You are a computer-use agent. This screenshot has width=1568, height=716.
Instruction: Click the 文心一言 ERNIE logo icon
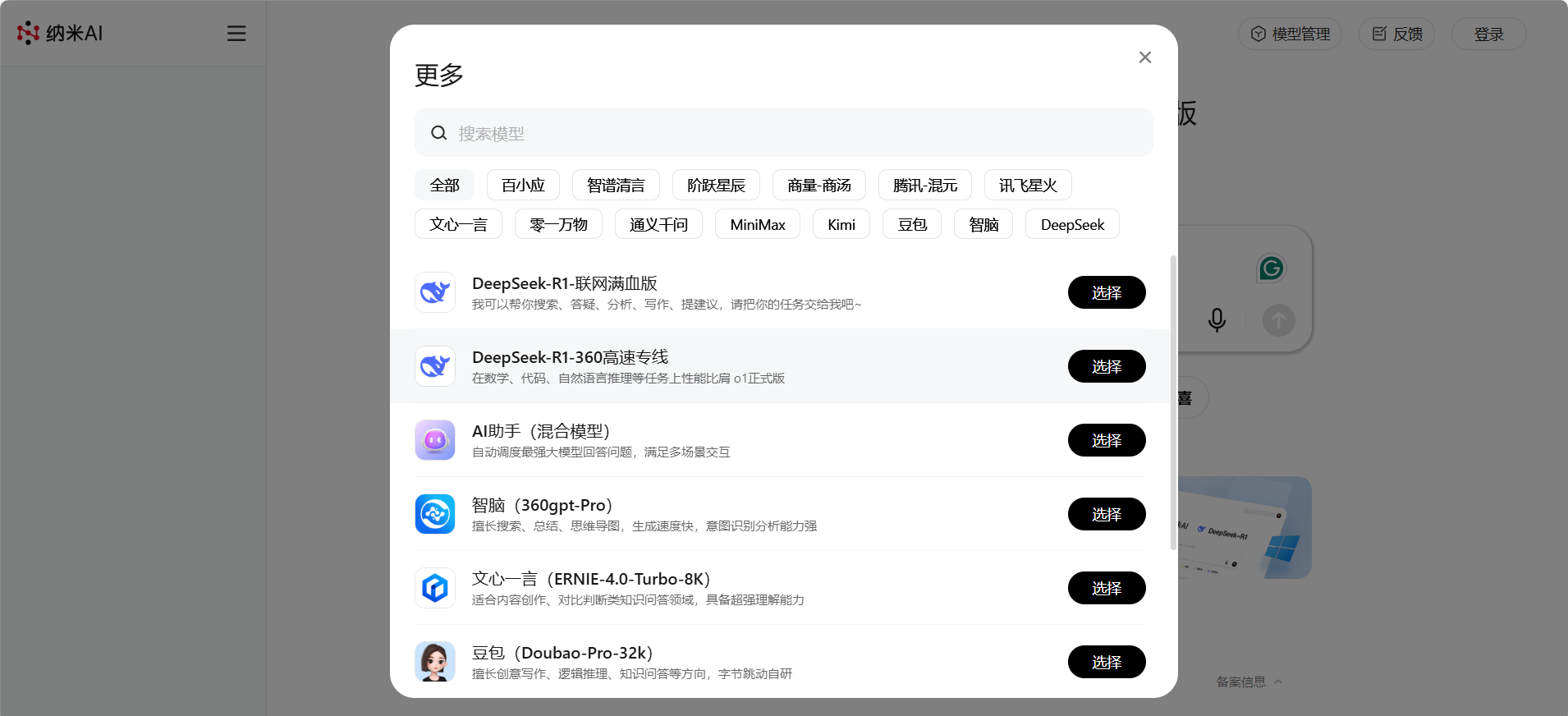coord(435,588)
